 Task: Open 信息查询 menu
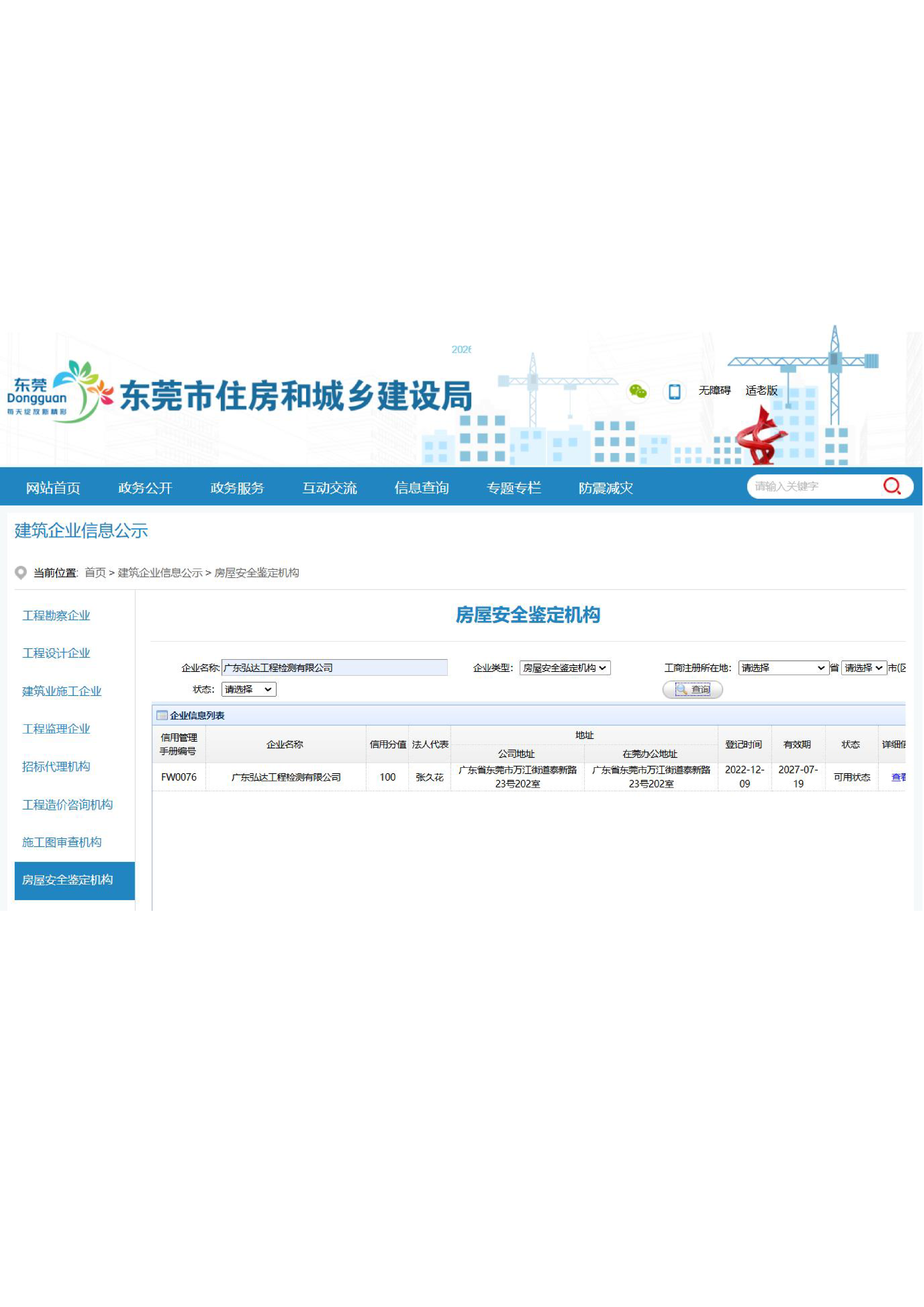click(x=422, y=488)
